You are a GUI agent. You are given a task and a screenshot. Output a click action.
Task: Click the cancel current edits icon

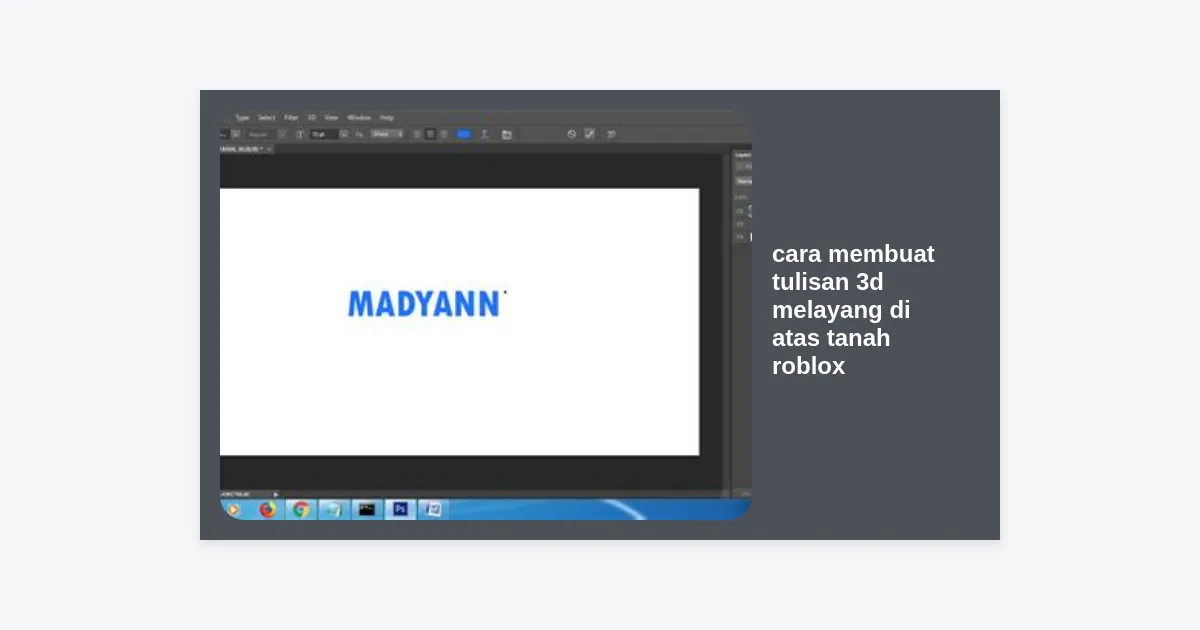[x=572, y=134]
